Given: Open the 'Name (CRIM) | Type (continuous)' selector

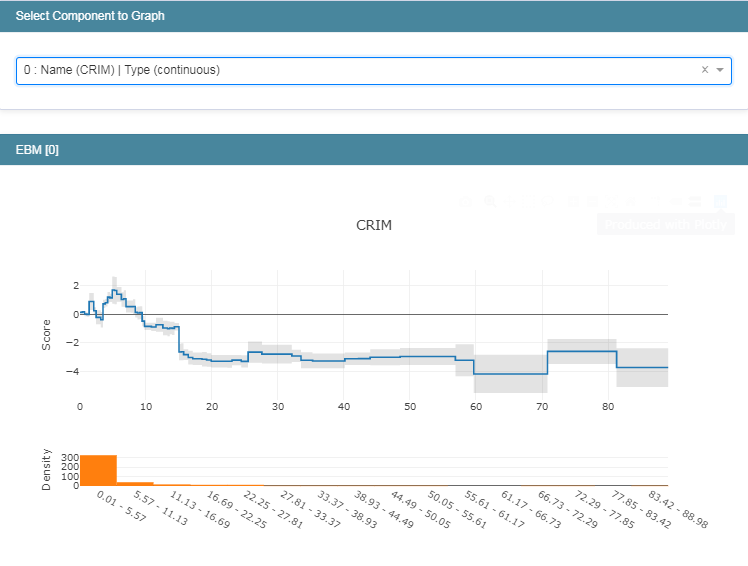Looking at the screenshot, I should click(x=374, y=71).
